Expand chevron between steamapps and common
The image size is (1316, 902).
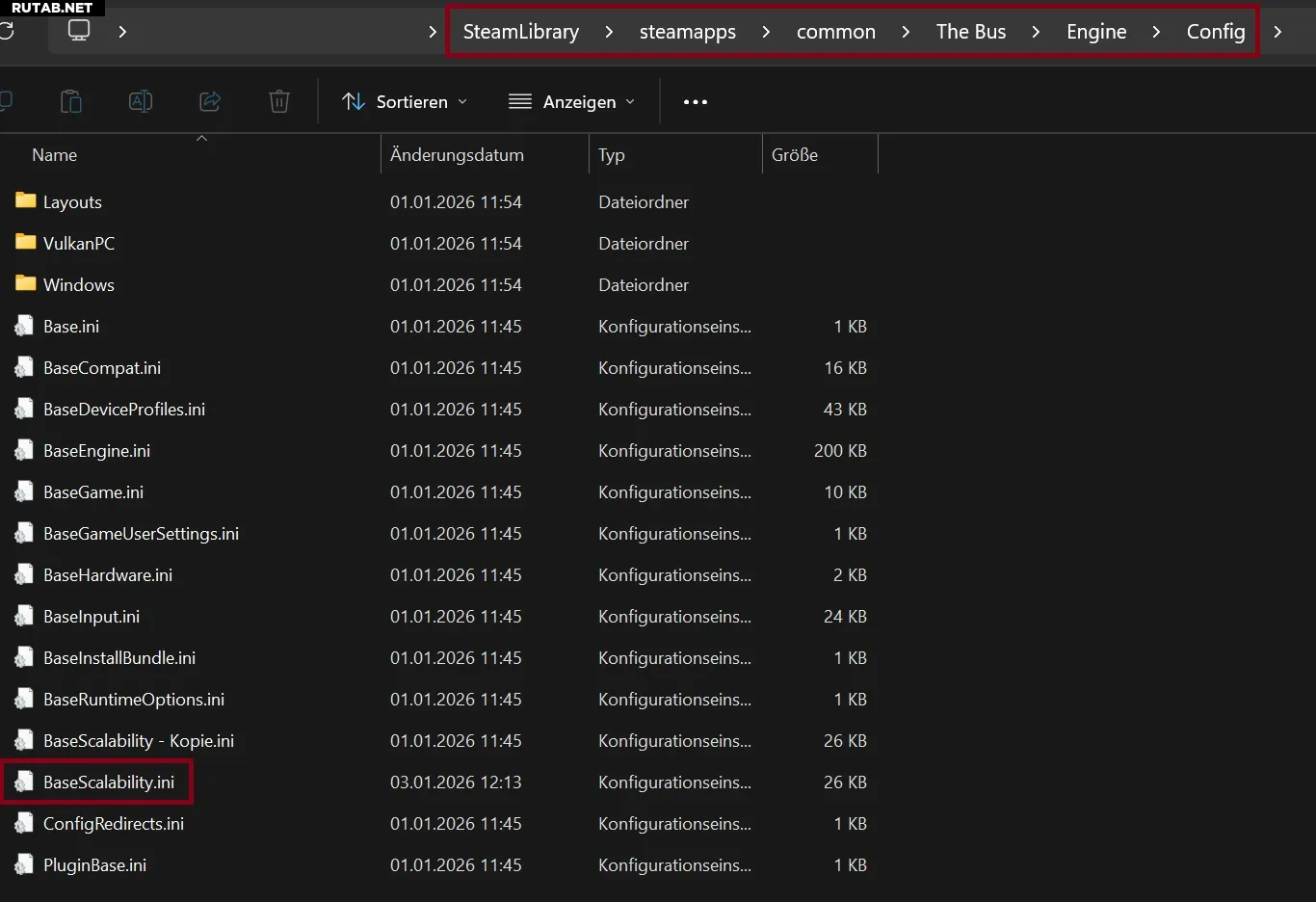766,32
